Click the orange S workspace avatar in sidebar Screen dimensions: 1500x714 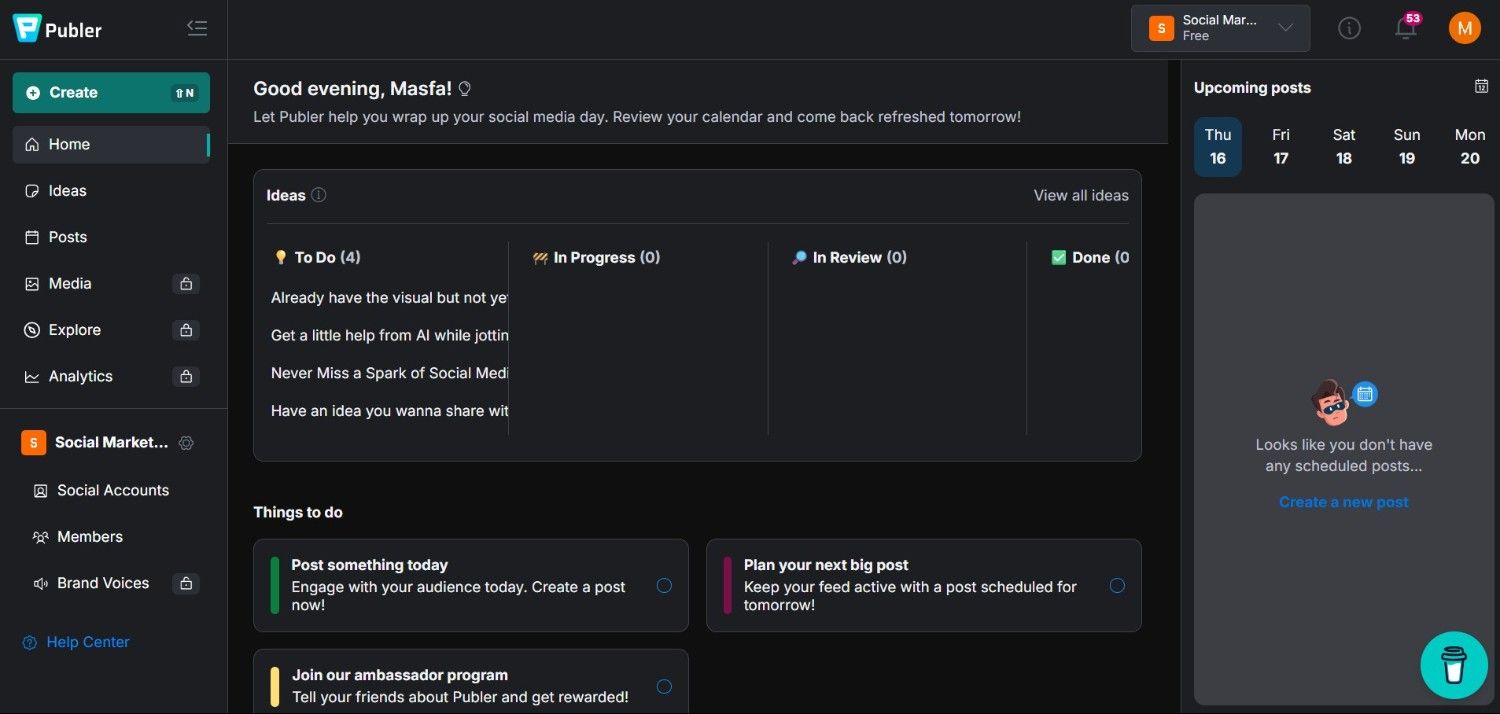coord(34,443)
